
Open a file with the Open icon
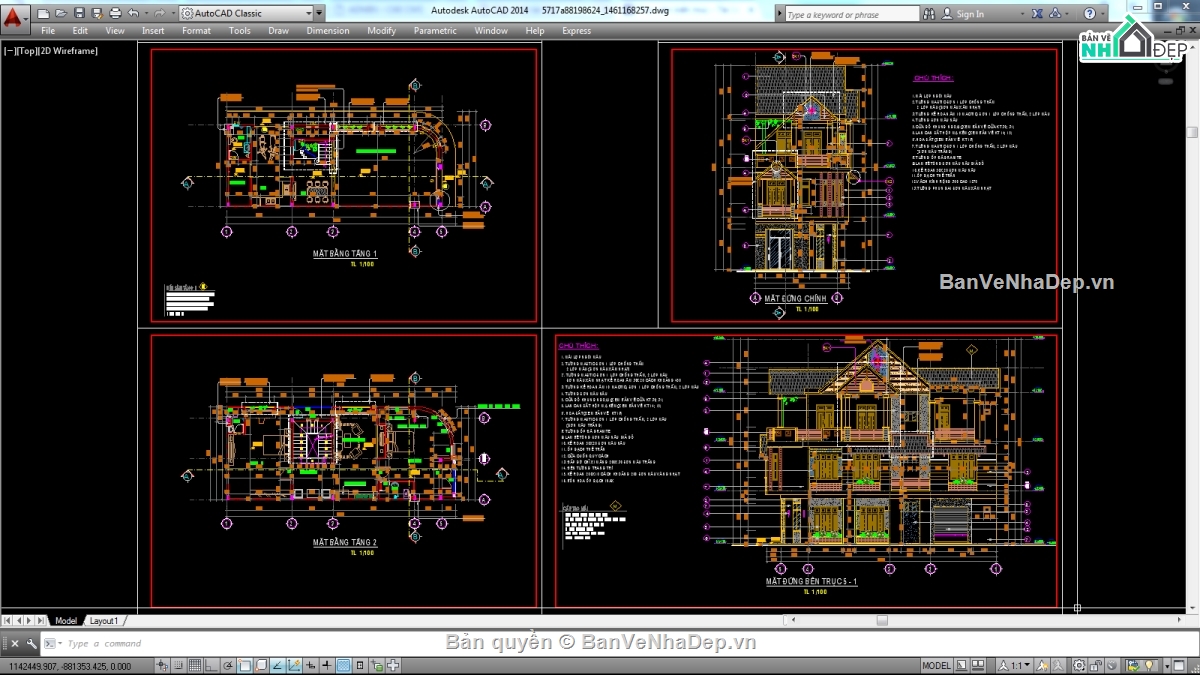pos(60,14)
